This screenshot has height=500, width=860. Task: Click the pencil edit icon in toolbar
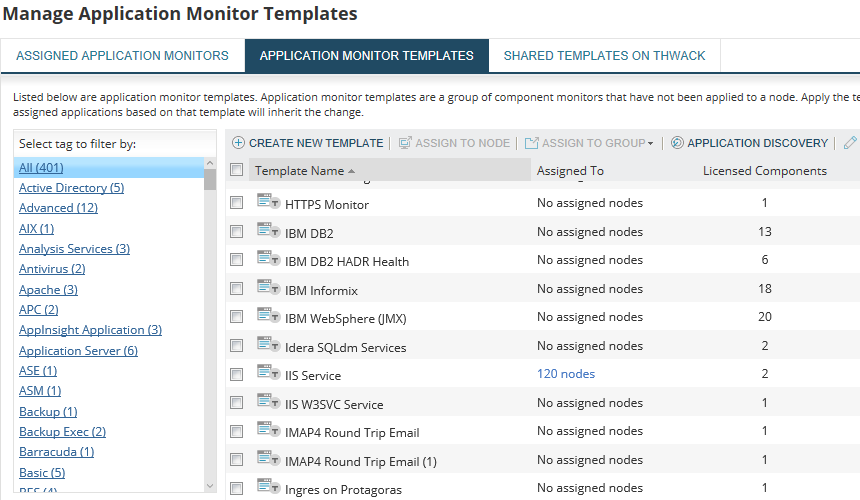click(850, 143)
